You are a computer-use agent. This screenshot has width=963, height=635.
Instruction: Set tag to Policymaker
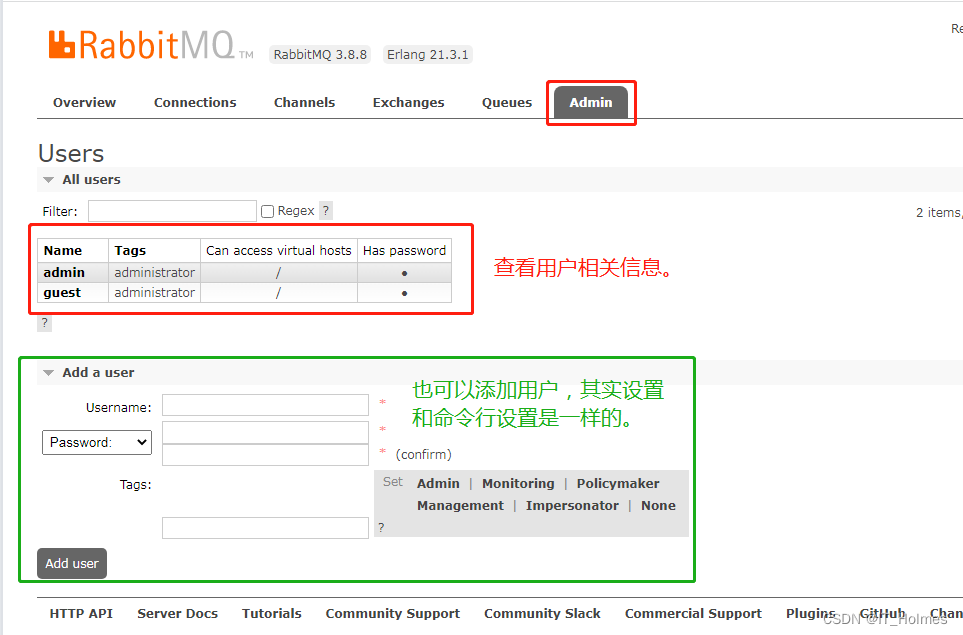tap(618, 483)
